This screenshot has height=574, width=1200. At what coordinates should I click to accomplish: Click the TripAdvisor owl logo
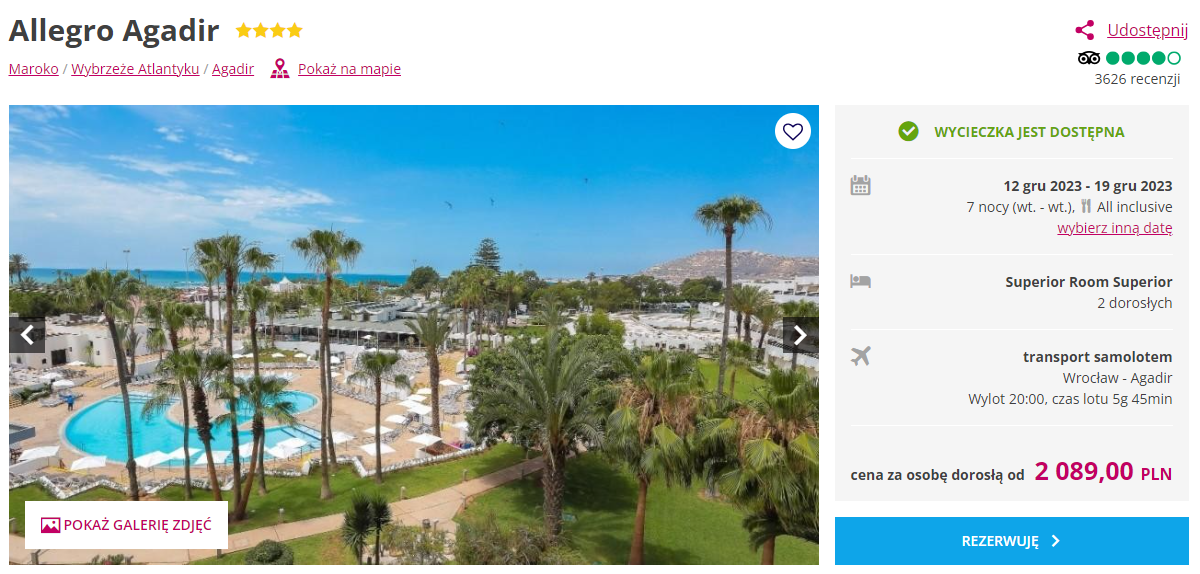point(1089,58)
